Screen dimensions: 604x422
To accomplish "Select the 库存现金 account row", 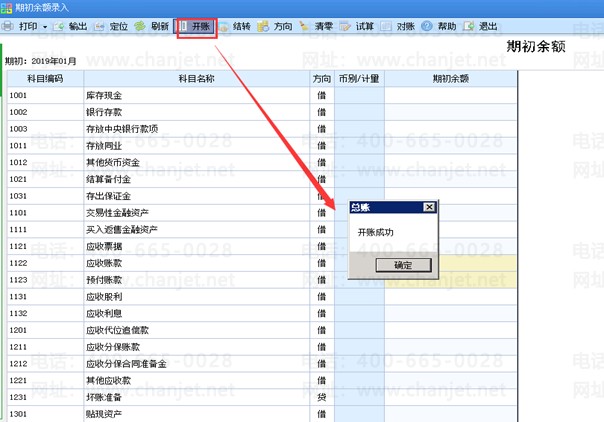I will (x=195, y=96).
